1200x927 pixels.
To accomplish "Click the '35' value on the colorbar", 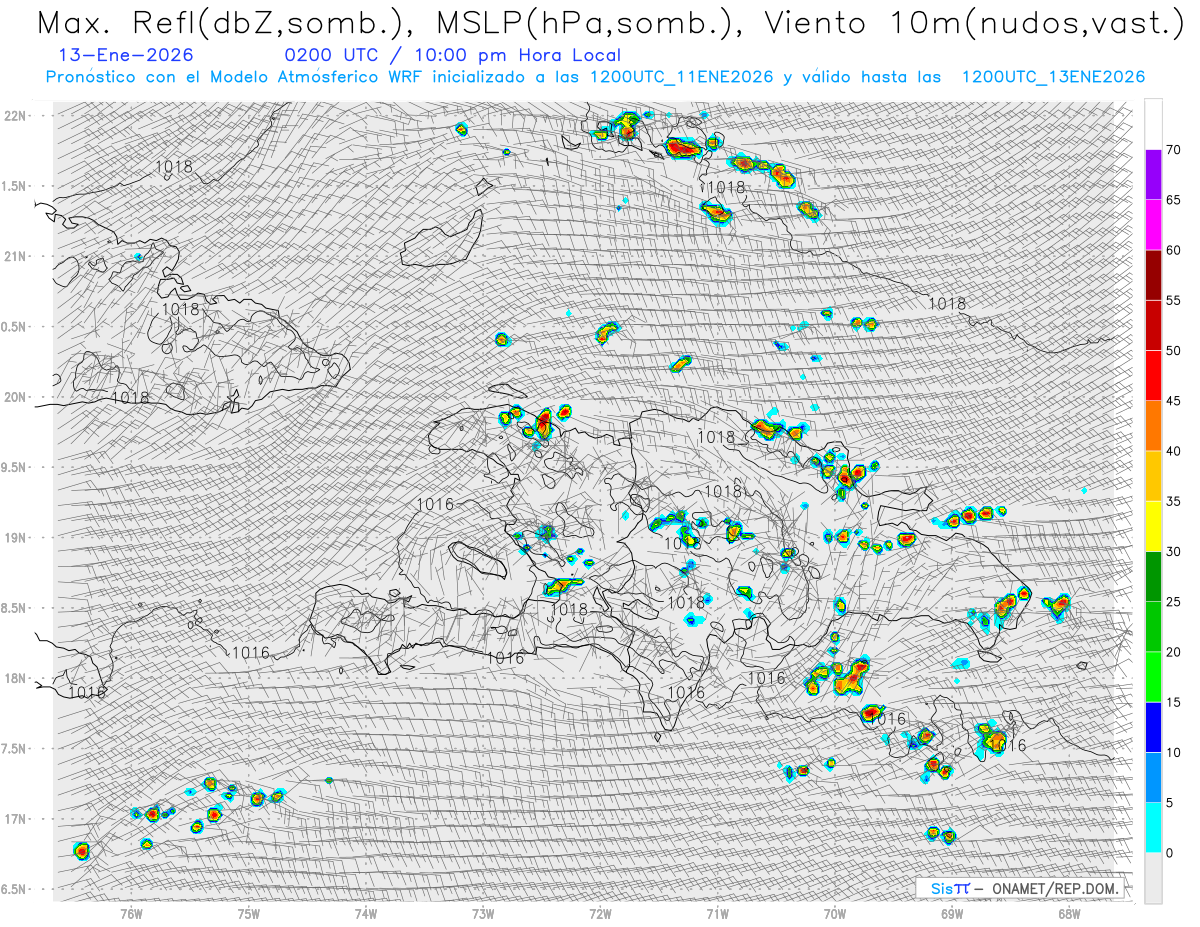I will tap(1174, 501).
